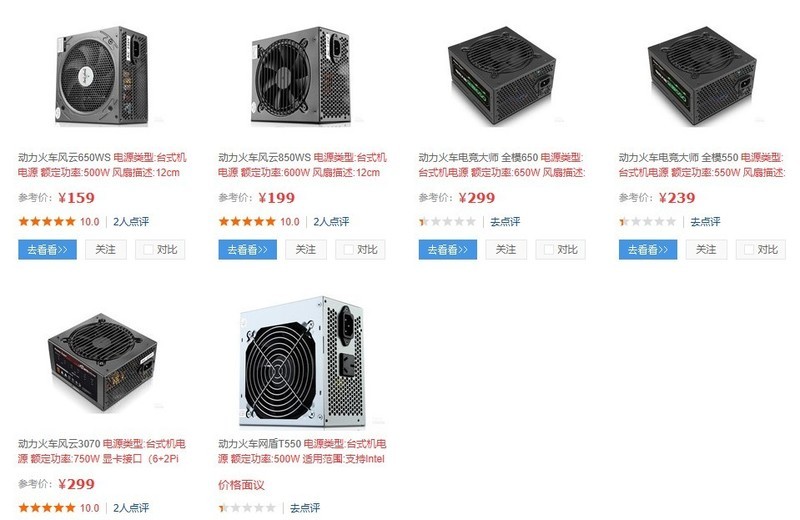
Task: Open the 风云3070 power supply image
Action: tap(102, 363)
